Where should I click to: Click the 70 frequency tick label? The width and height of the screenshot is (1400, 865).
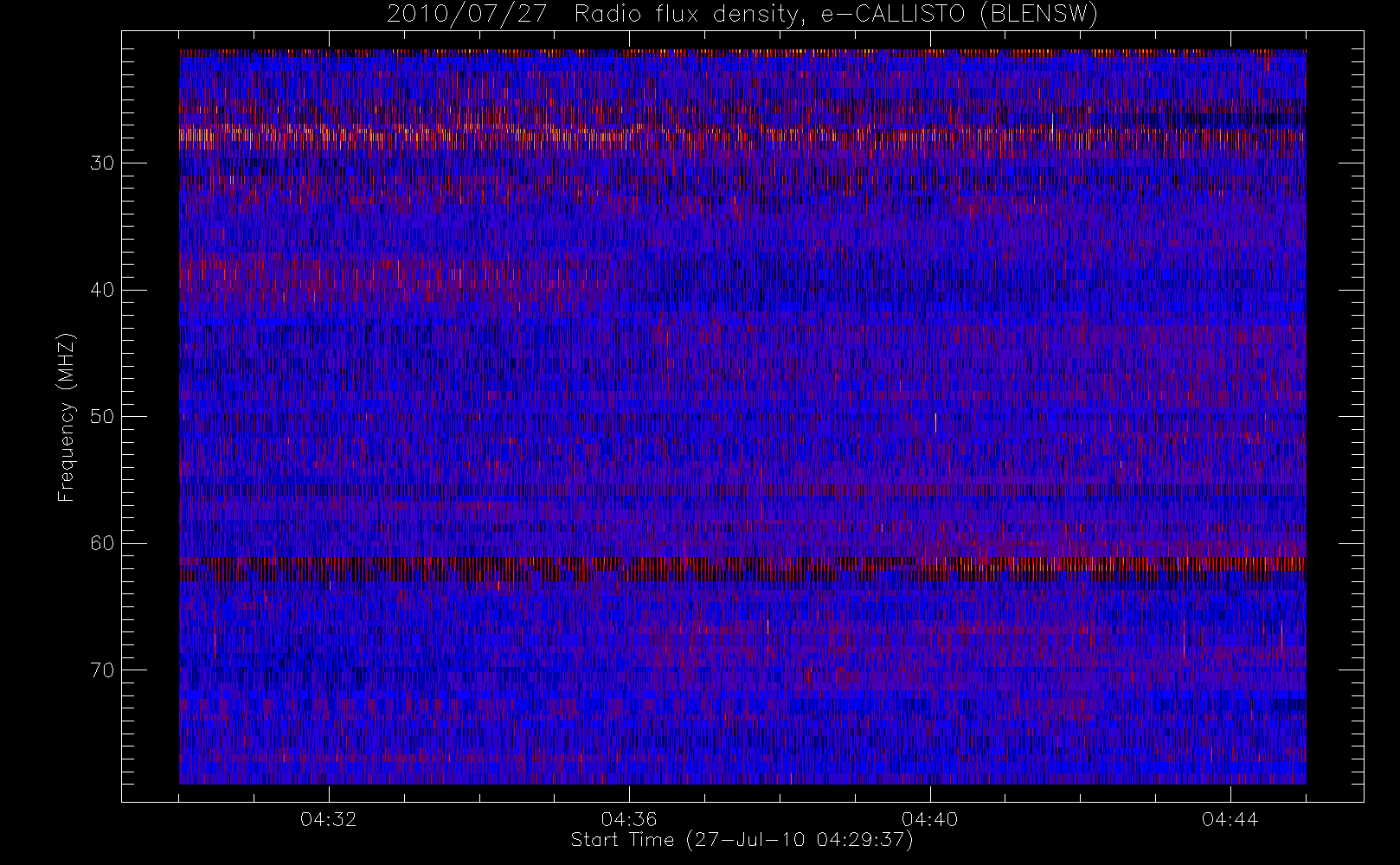[101, 670]
